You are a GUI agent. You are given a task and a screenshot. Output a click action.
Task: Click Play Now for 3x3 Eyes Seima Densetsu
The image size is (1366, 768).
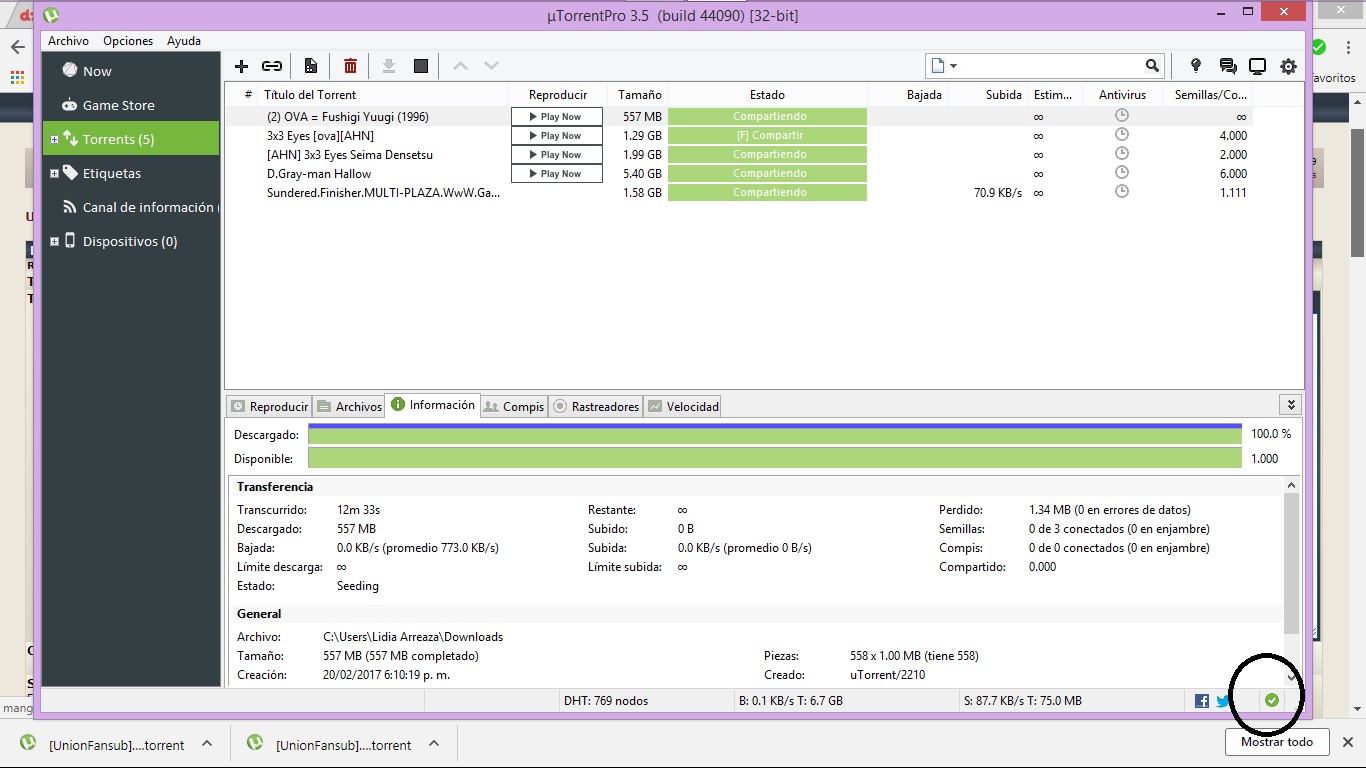pyautogui.click(x=557, y=155)
